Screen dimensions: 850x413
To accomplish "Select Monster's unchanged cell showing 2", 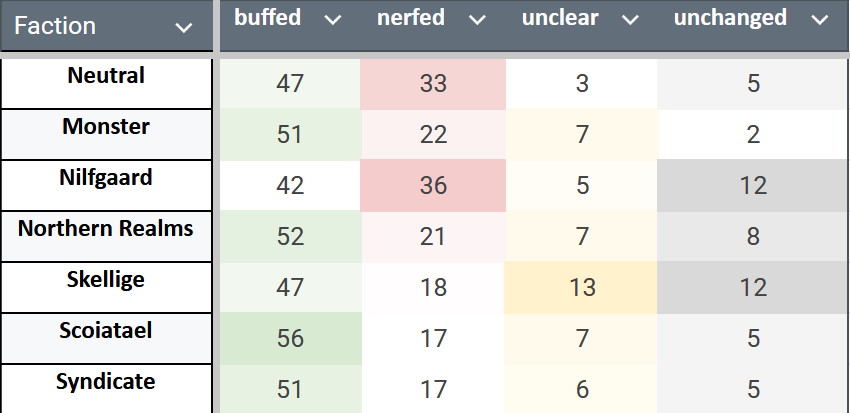I will point(753,135).
